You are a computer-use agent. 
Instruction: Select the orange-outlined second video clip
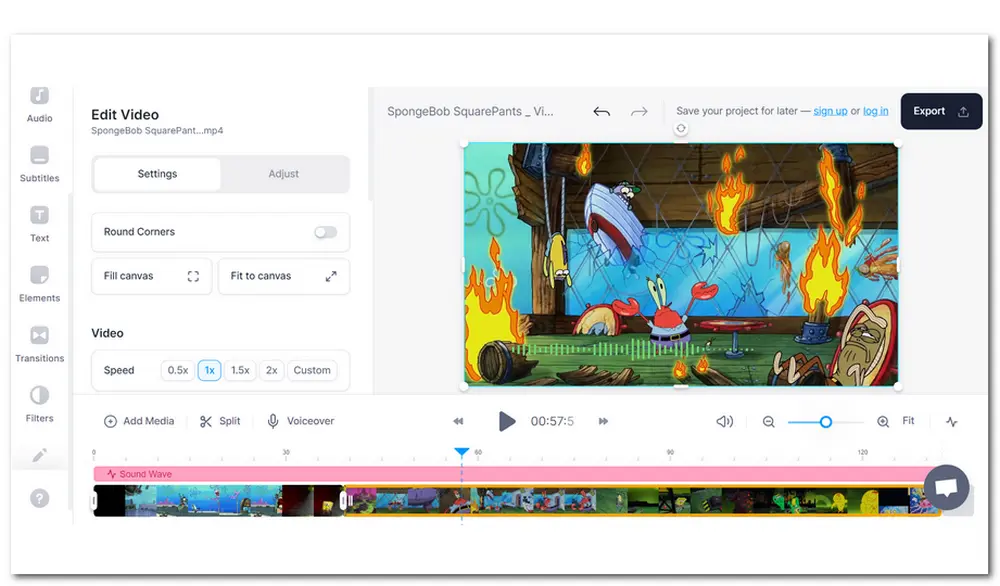tap(642, 501)
